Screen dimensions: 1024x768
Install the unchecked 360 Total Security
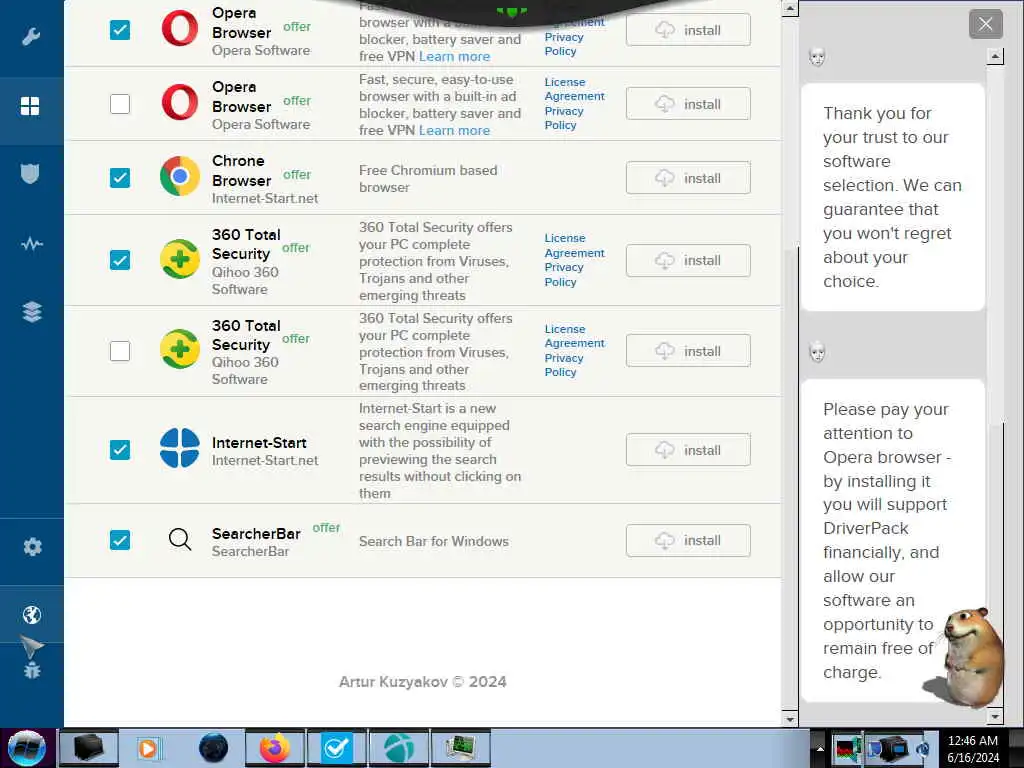pyautogui.click(x=688, y=351)
